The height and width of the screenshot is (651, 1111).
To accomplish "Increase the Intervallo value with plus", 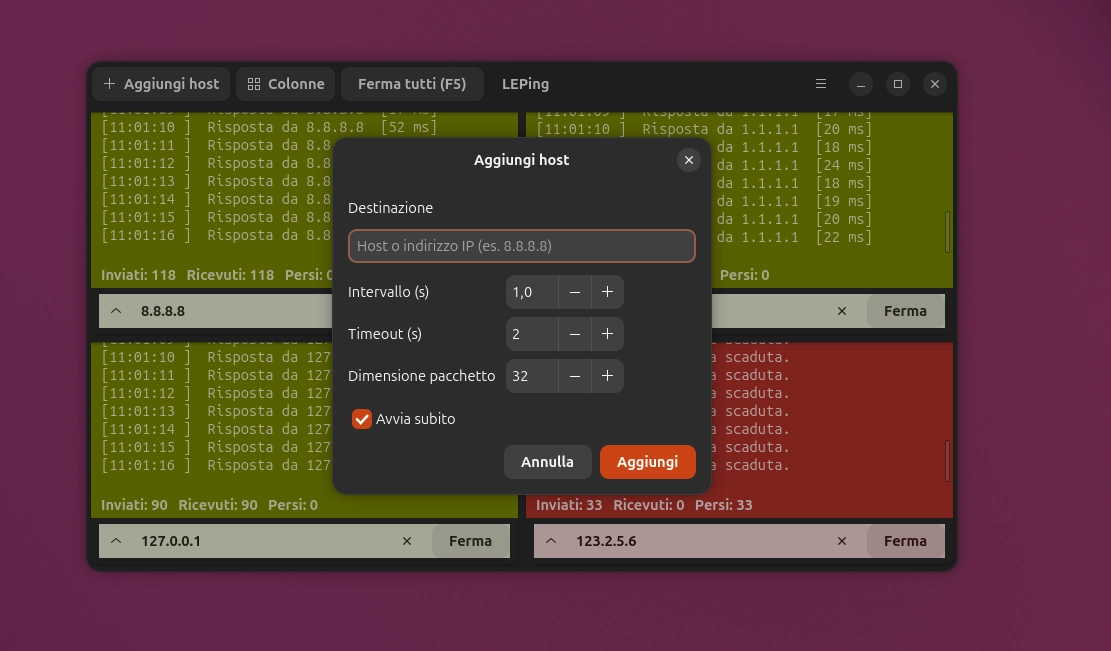I will pyautogui.click(x=607, y=292).
